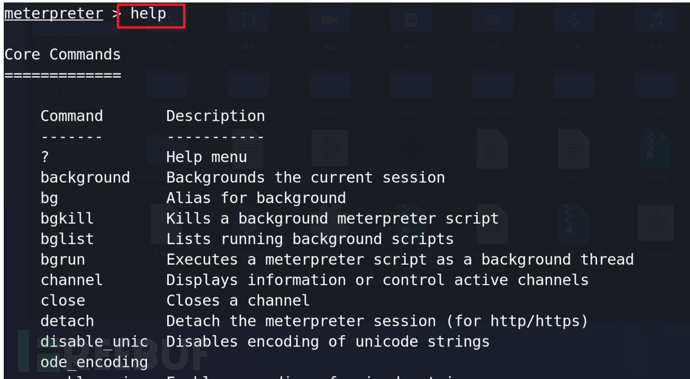Select the bgkill command name
The image size is (690, 379).
[x=67, y=219]
